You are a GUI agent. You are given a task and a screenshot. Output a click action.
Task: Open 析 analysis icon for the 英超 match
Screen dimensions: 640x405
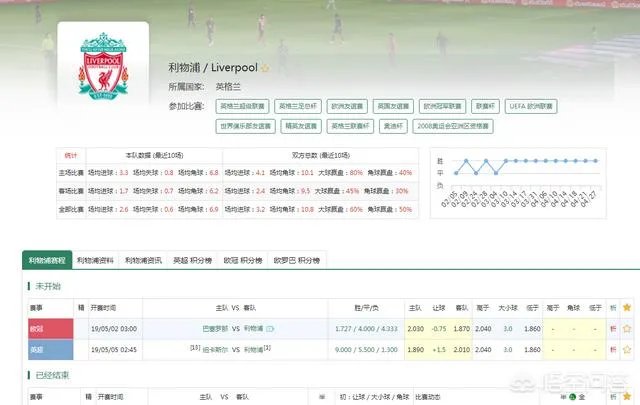coord(613,351)
